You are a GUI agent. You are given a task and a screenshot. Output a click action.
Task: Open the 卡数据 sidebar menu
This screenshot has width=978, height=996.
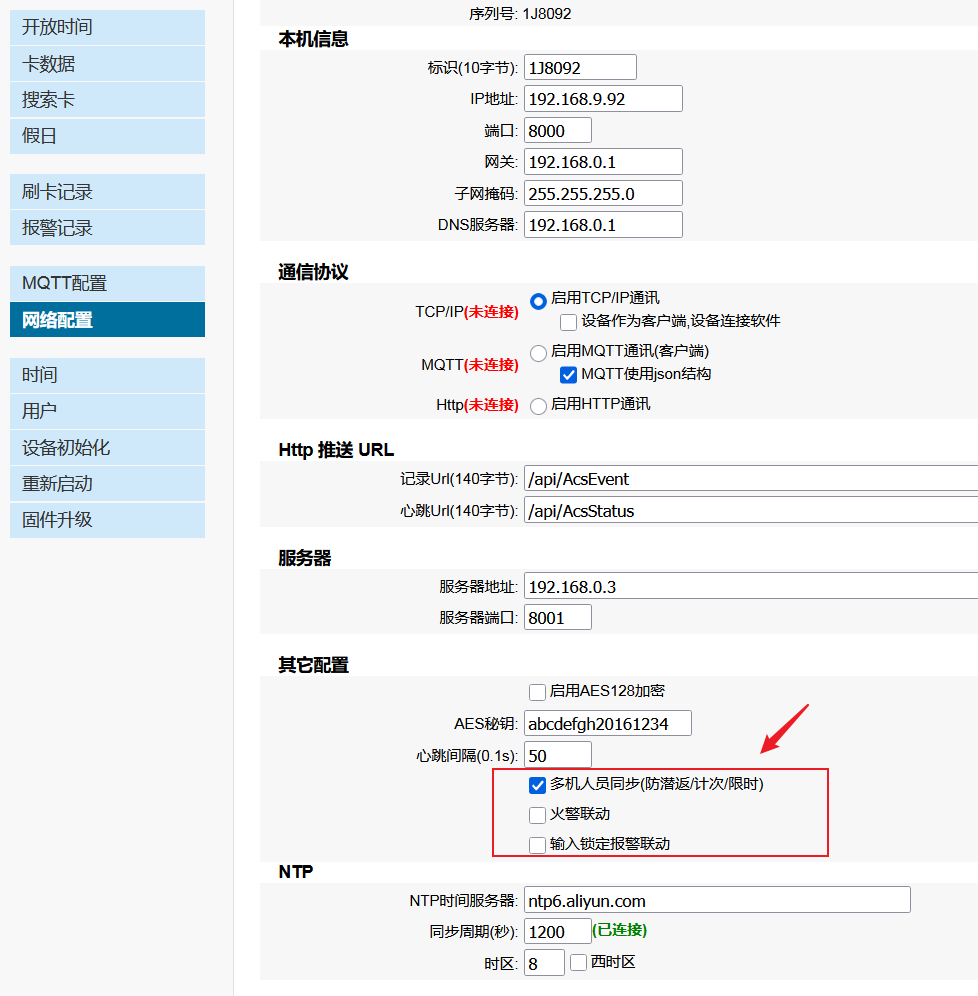pyautogui.click(x=107, y=64)
